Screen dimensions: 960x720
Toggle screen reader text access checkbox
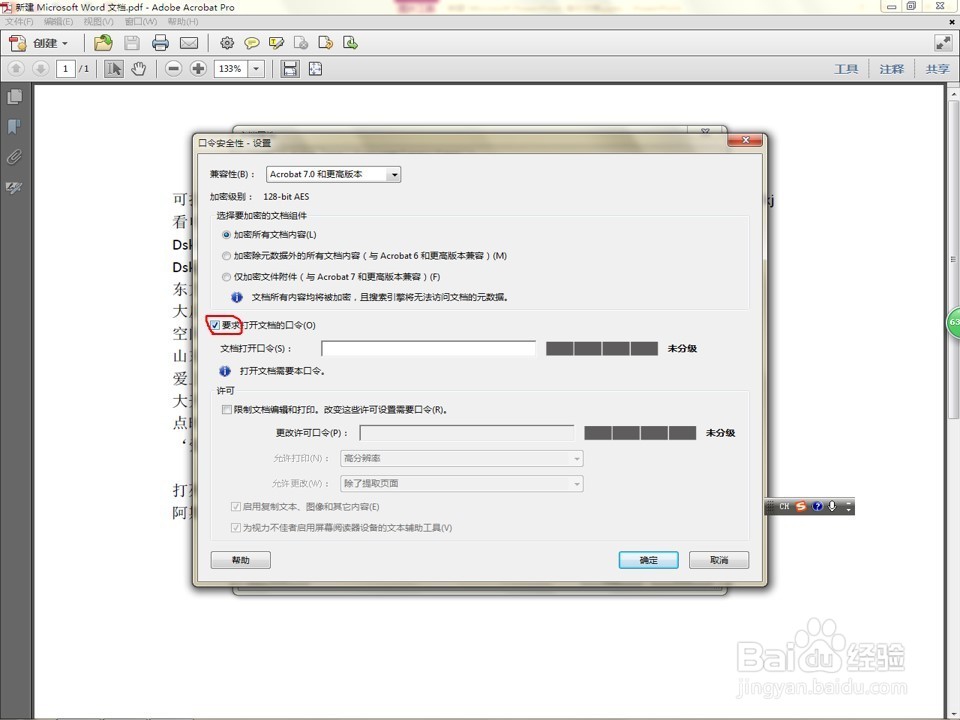coord(236,528)
